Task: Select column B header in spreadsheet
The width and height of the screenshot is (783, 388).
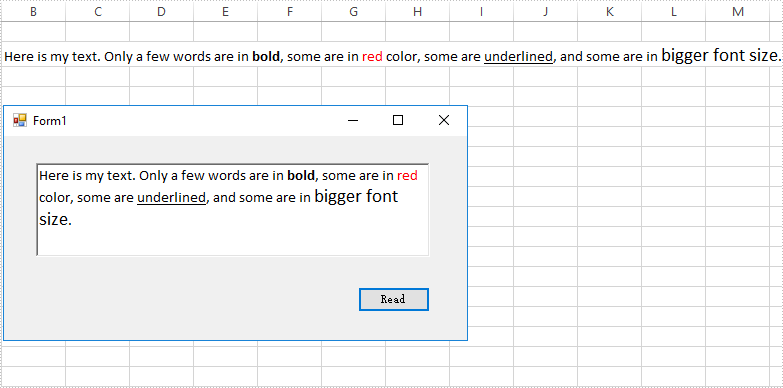Action: tap(33, 11)
